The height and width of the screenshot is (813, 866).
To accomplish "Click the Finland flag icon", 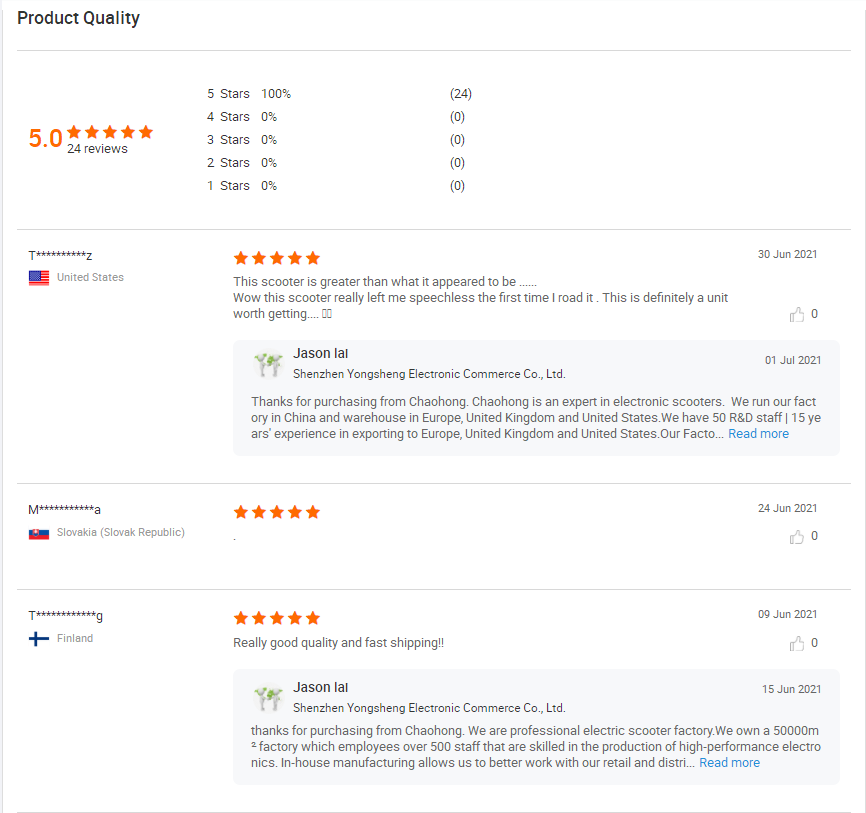I will pos(39,639).
